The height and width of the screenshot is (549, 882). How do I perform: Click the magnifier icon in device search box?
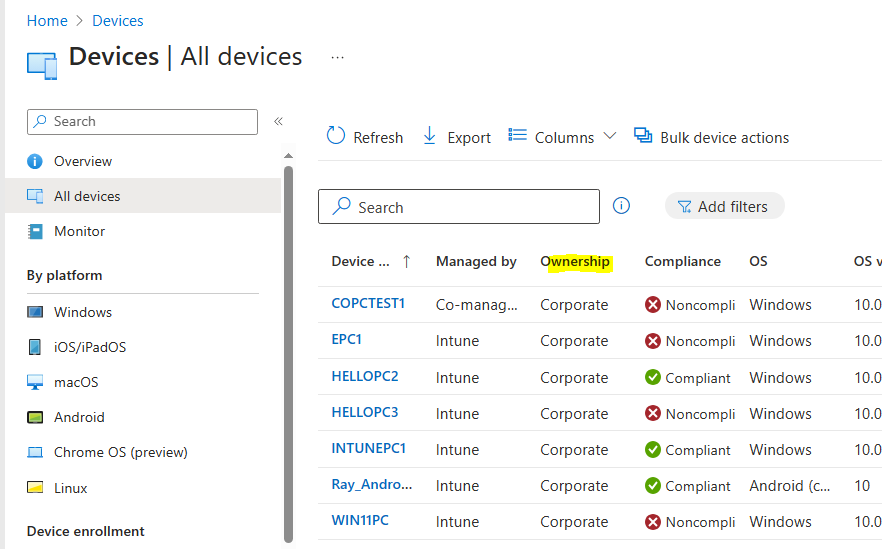point(341,206)
